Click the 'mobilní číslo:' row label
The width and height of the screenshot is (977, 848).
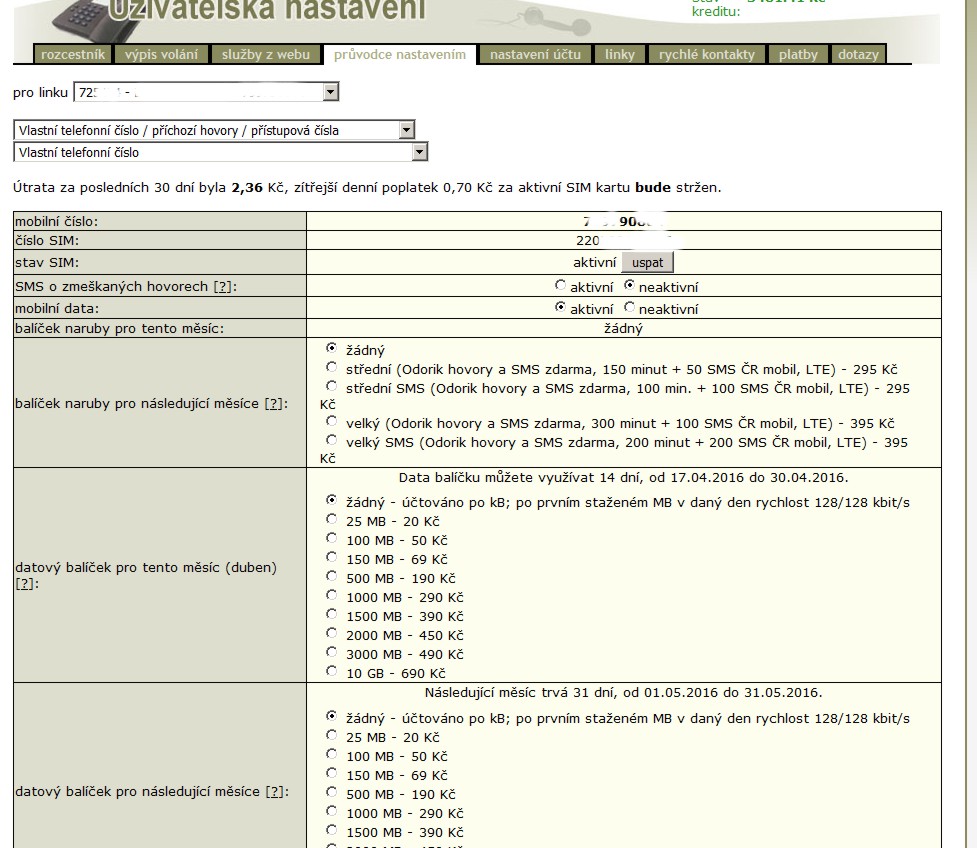(x=57, y=221)
